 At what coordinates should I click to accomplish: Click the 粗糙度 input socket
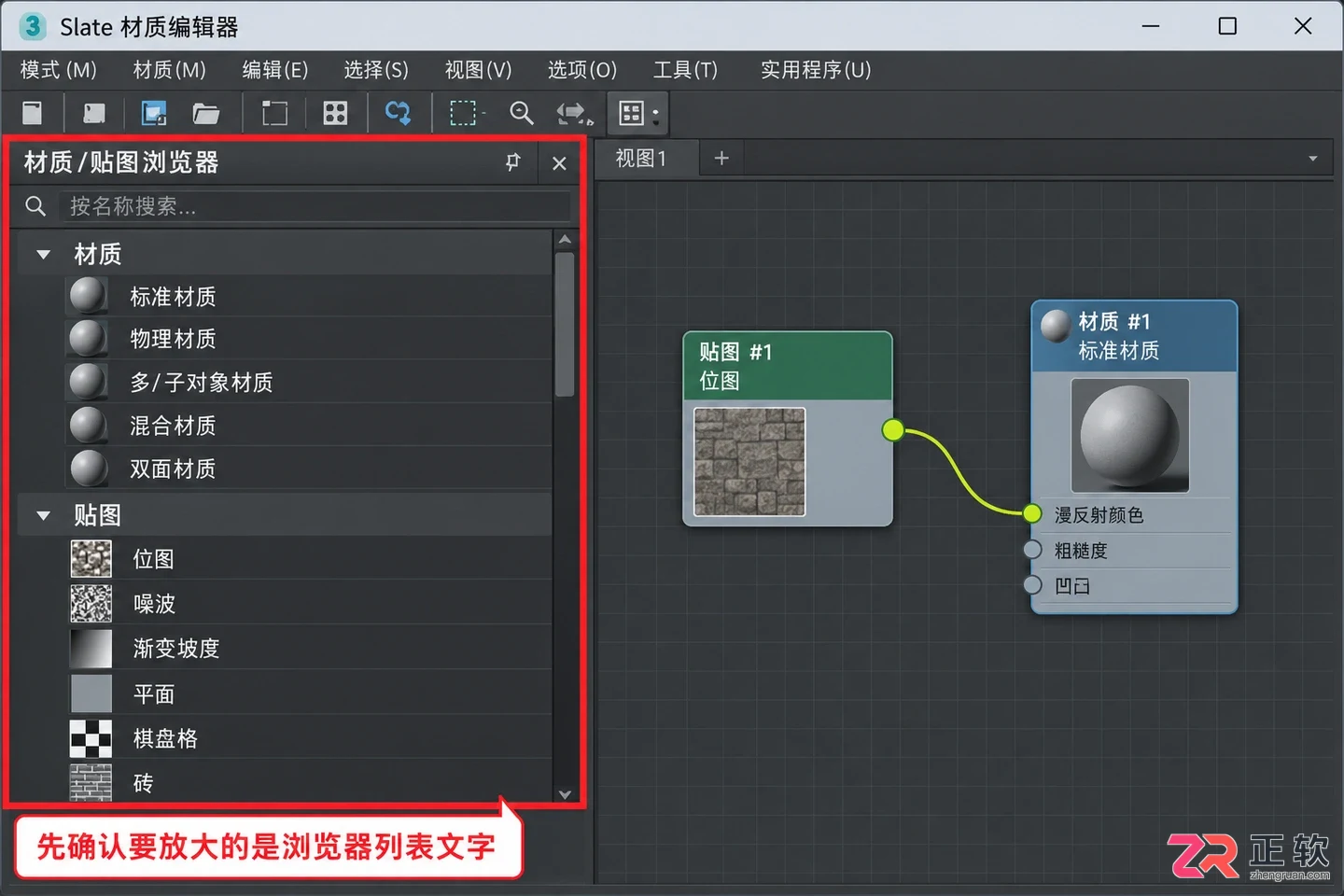(x=1032, y=549)
